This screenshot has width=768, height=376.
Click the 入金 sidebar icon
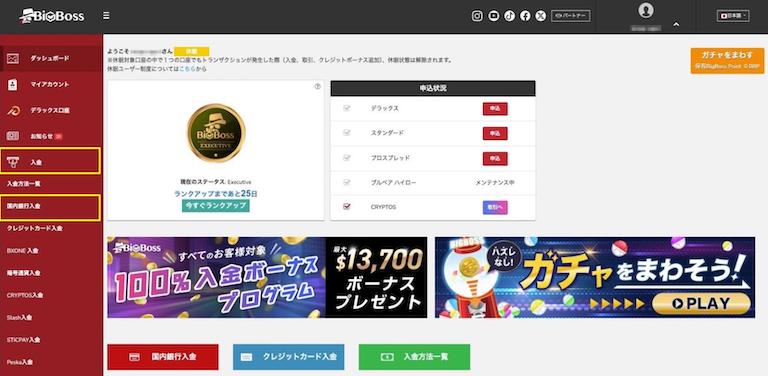tap(13, 162)
